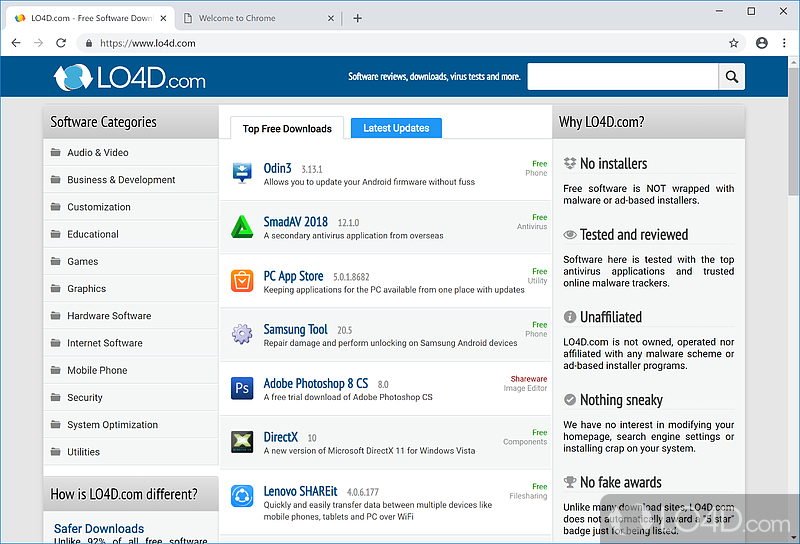Open the Internet Software category
The width and height of the screenshot is (800, 544).
(131, 343)
